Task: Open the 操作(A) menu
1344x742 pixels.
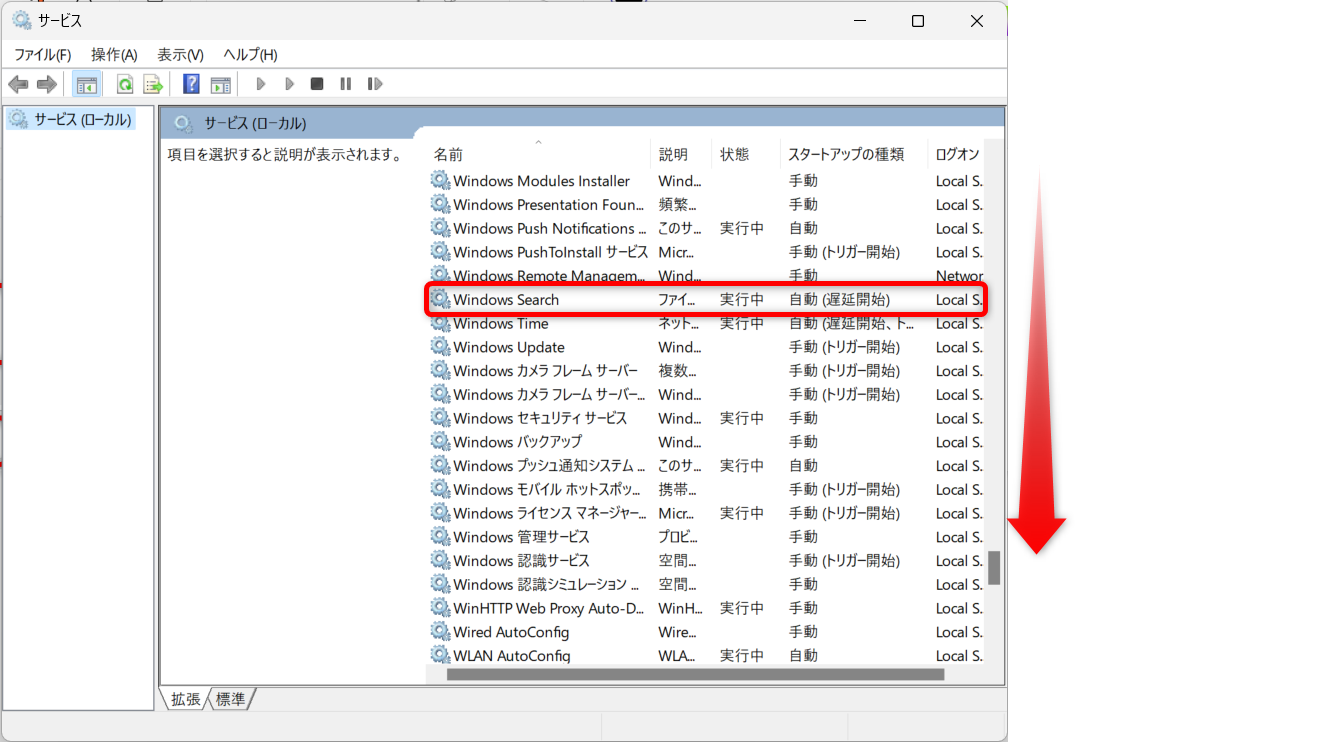Action: click(114, 55)
